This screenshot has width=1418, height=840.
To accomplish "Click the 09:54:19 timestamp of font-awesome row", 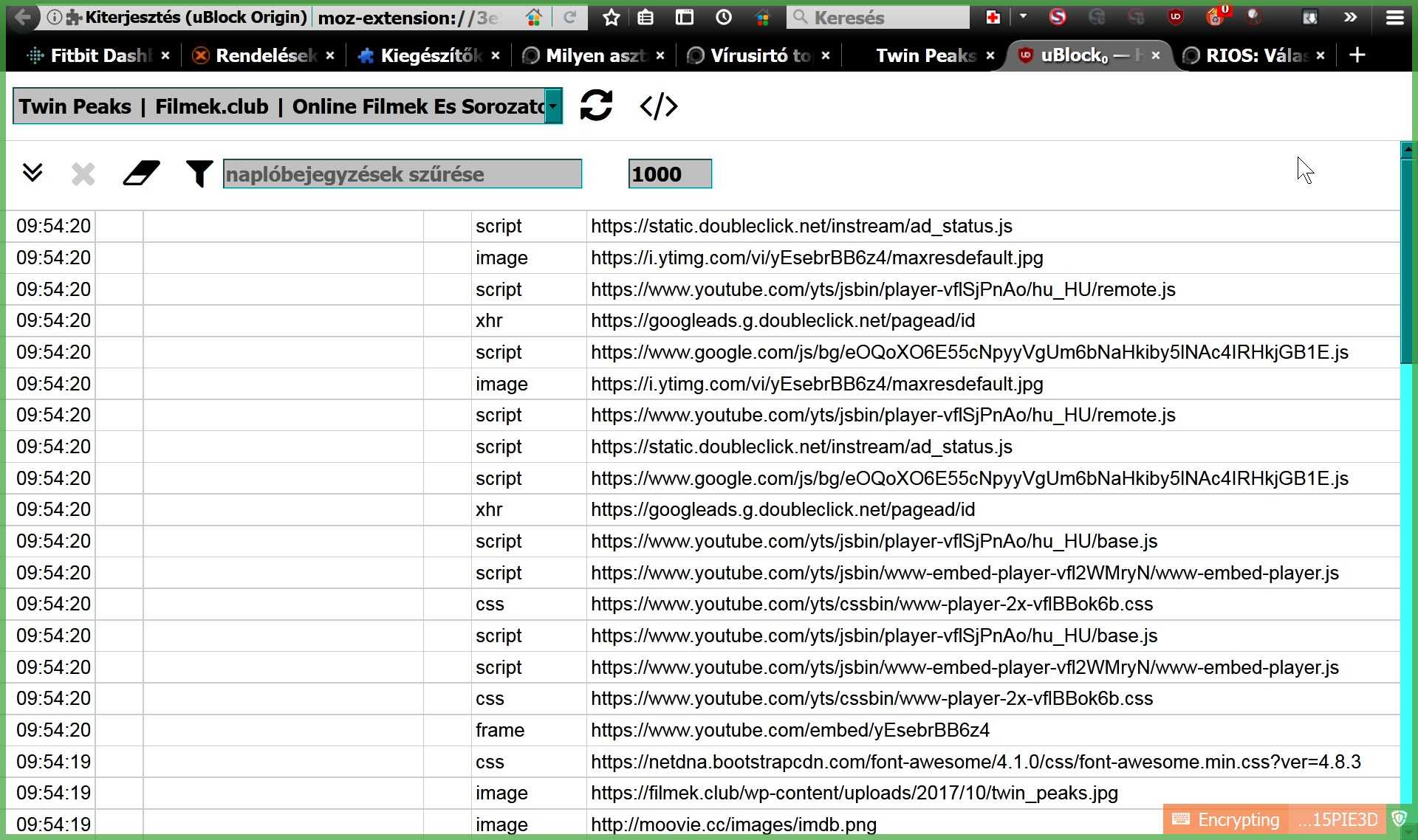I will (x=53, y=762).
